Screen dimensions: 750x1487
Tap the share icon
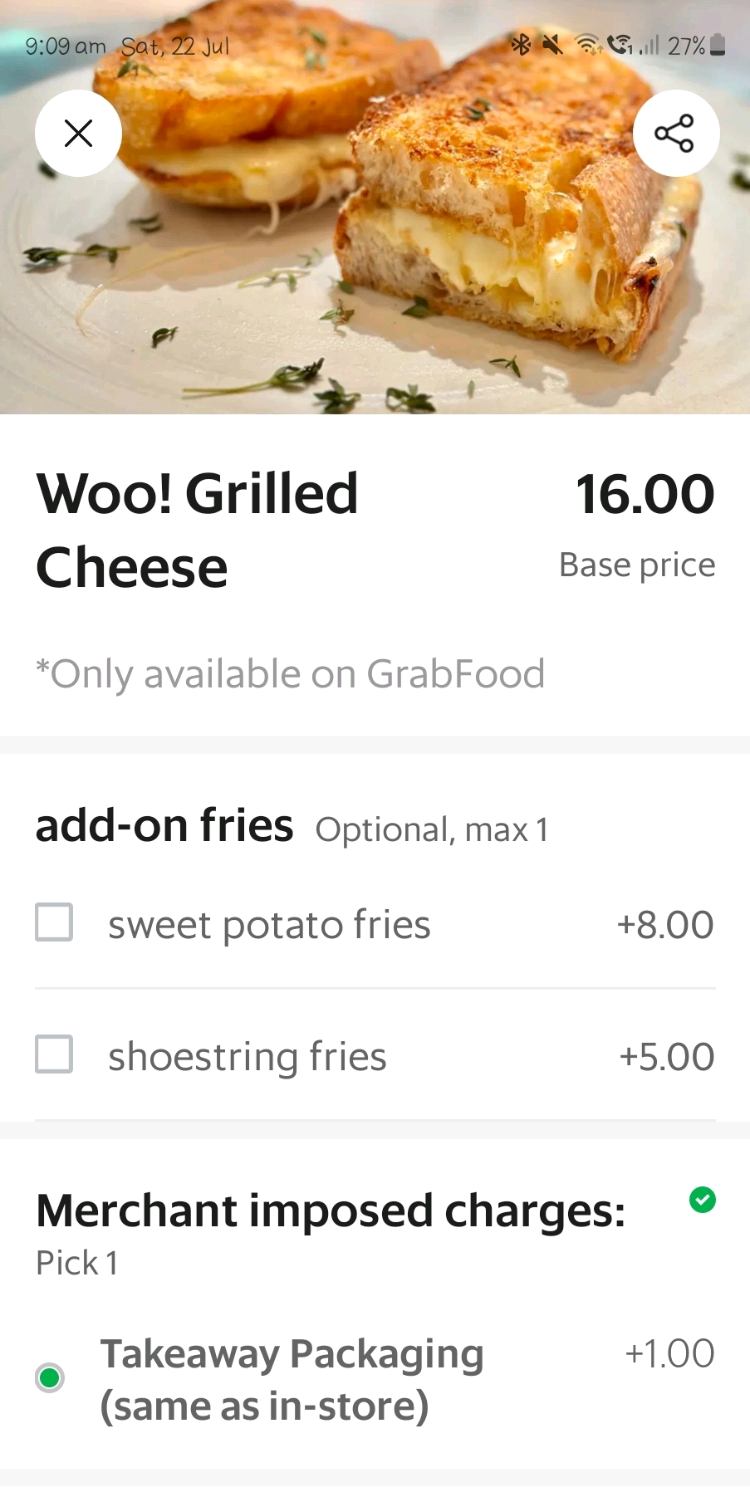675,134
